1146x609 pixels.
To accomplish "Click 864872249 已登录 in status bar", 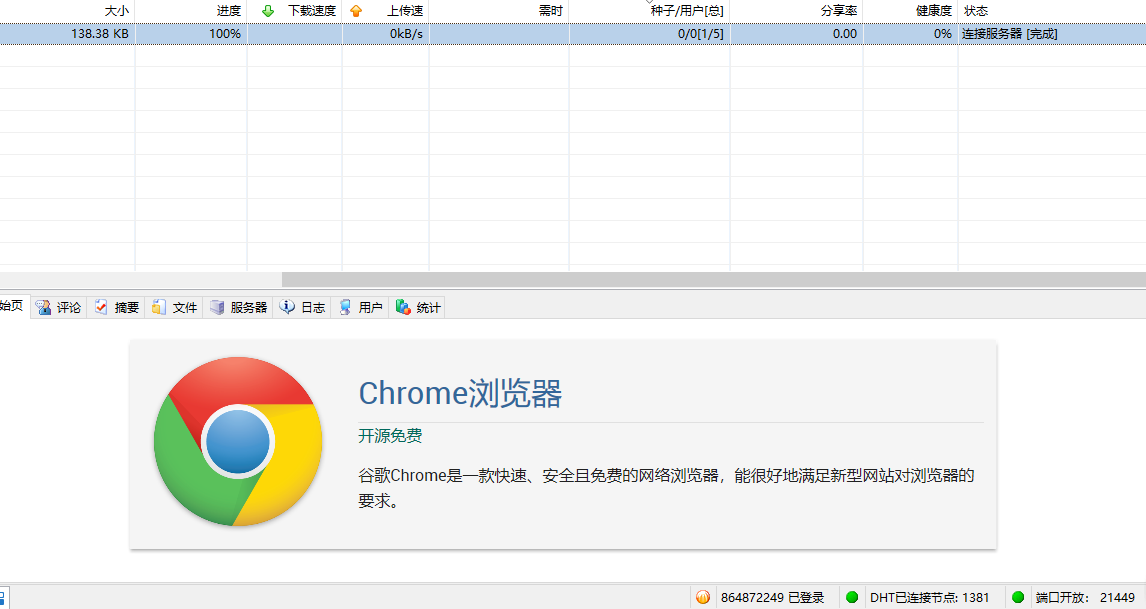I will (x=772, y=597).
